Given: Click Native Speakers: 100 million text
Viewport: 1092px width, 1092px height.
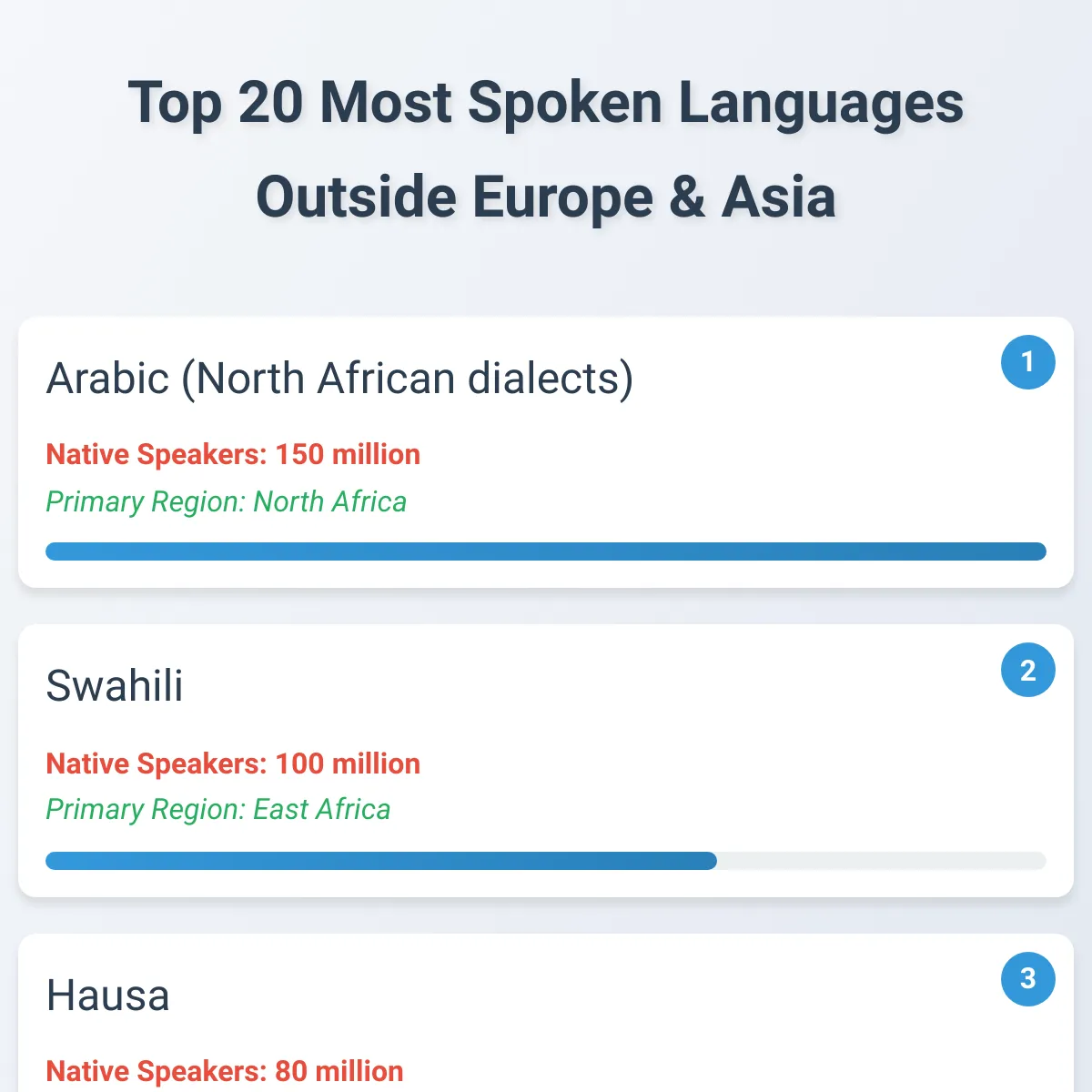Looking at the screenshot, I should point(233,763).
